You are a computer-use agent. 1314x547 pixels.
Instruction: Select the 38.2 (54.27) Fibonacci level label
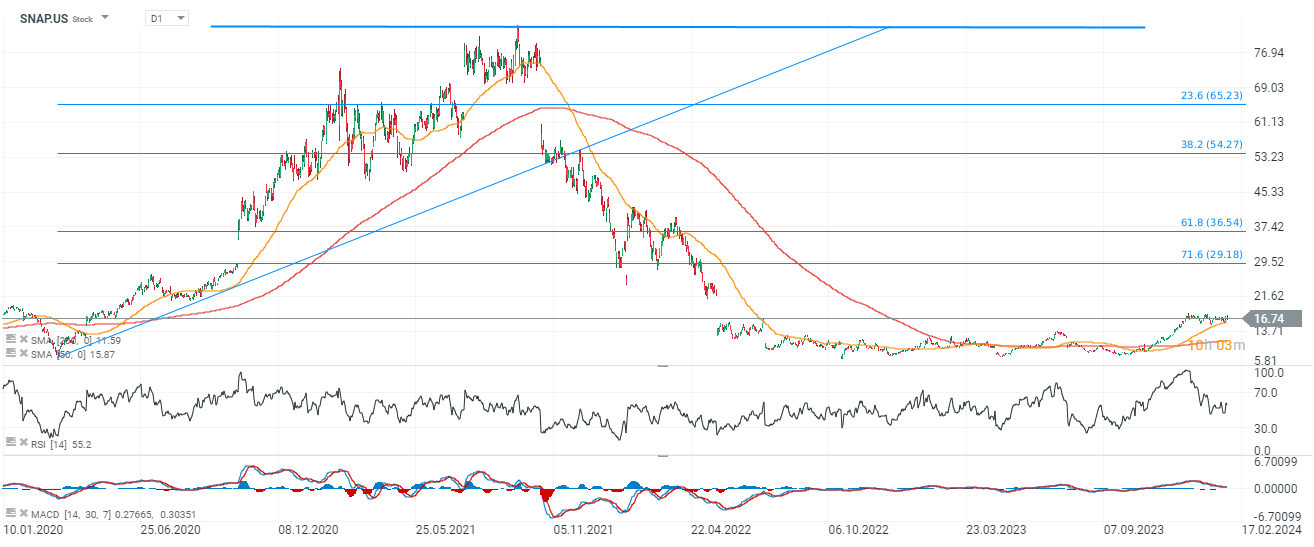point(1212,144)
